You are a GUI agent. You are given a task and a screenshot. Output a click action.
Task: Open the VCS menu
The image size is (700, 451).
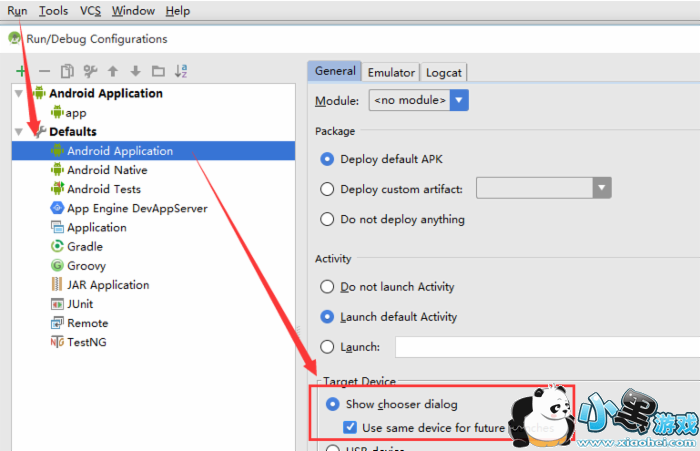click(x=90, y=11)
